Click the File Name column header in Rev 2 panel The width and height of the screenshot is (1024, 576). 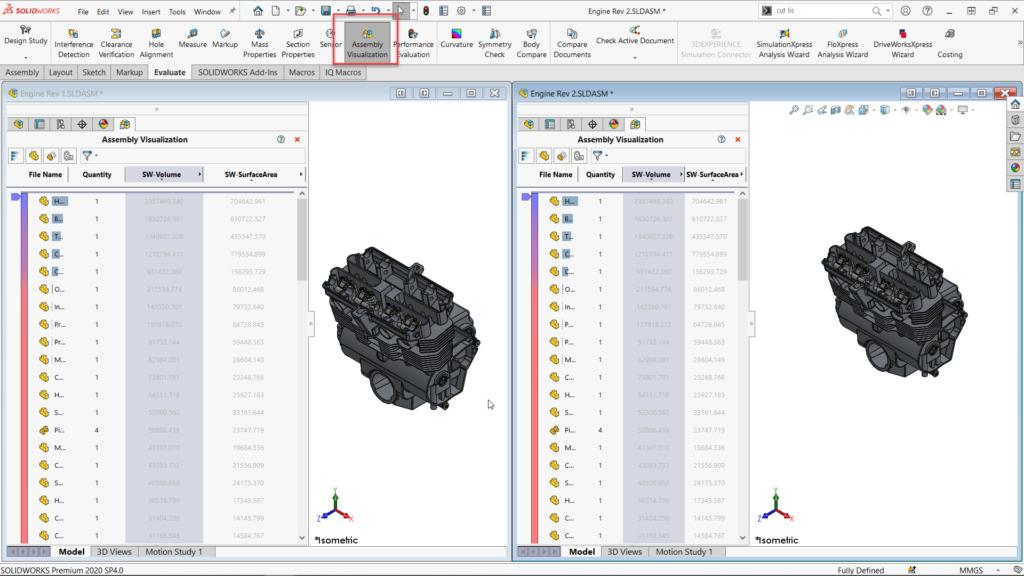(556, 174)
